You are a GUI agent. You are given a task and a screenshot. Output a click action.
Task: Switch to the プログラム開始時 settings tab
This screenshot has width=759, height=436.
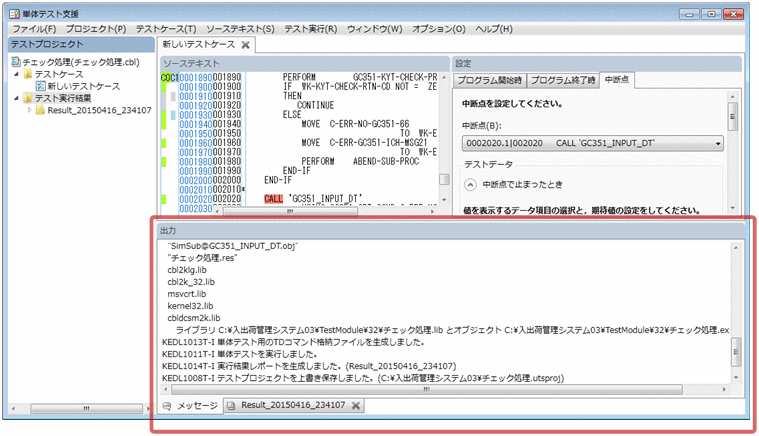pyautogui.click(x=489, y=80)
